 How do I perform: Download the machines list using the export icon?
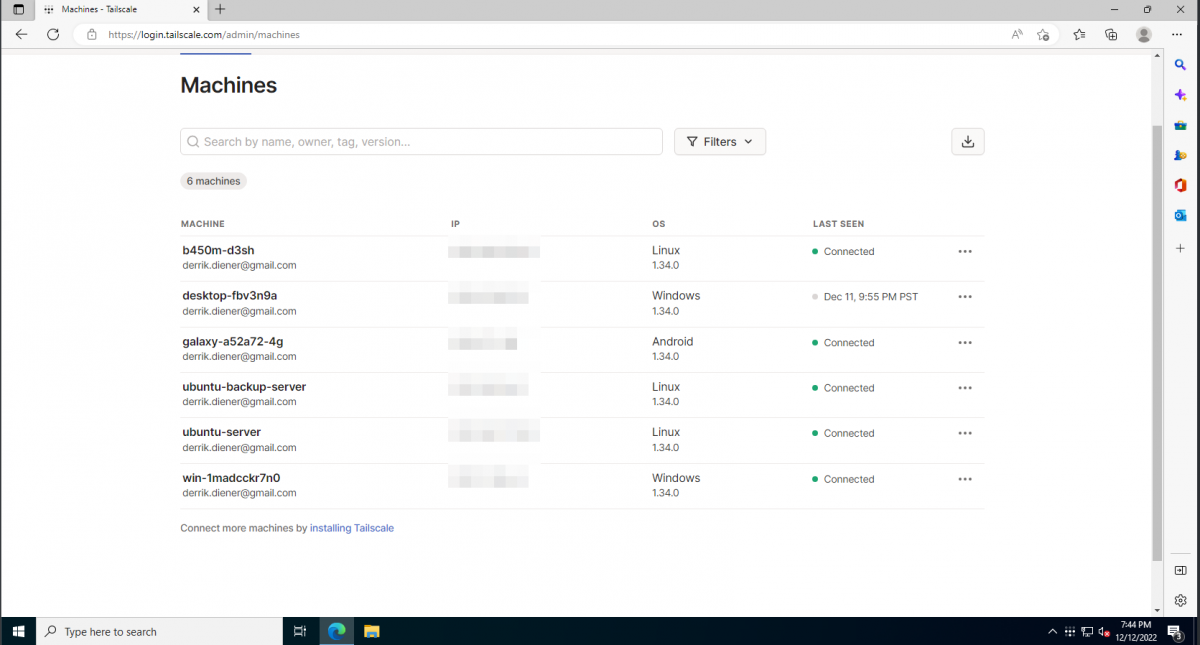pos(967,141)
